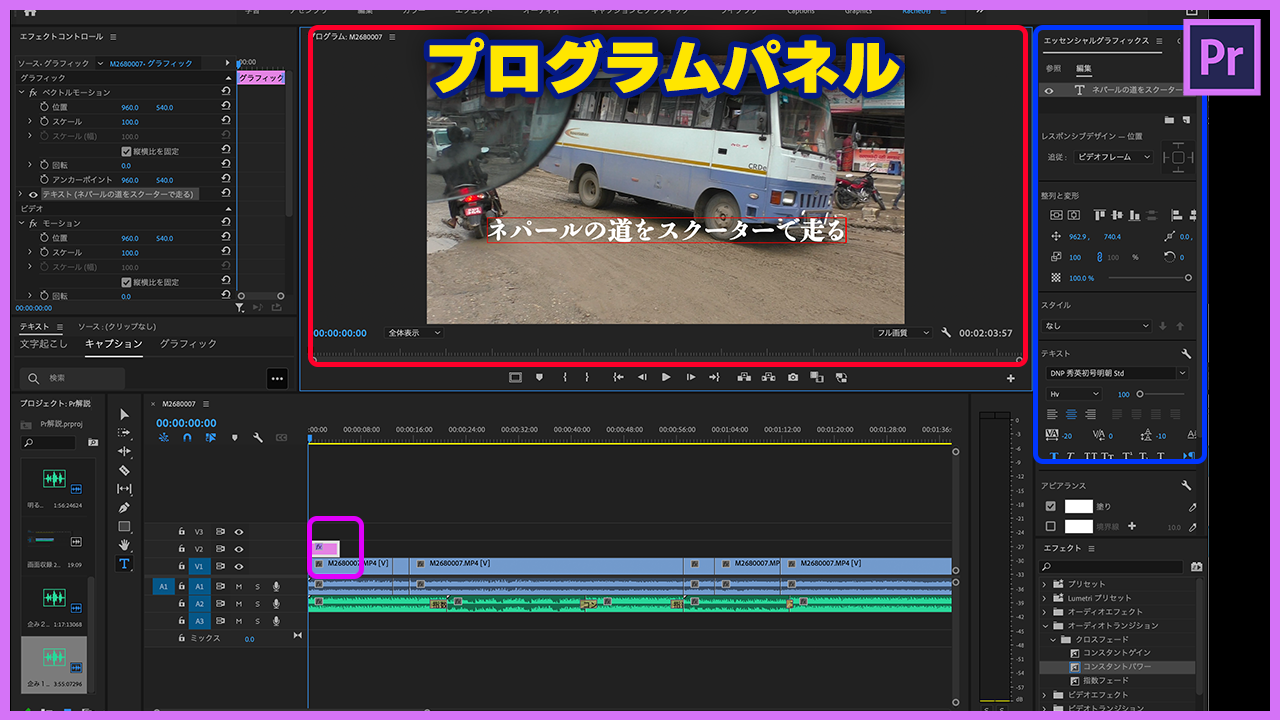Image resolution: width=1280 pixels, height=720 pixels.
Task: Open timeline display settings wrench
Action: [x=258, y=437]
